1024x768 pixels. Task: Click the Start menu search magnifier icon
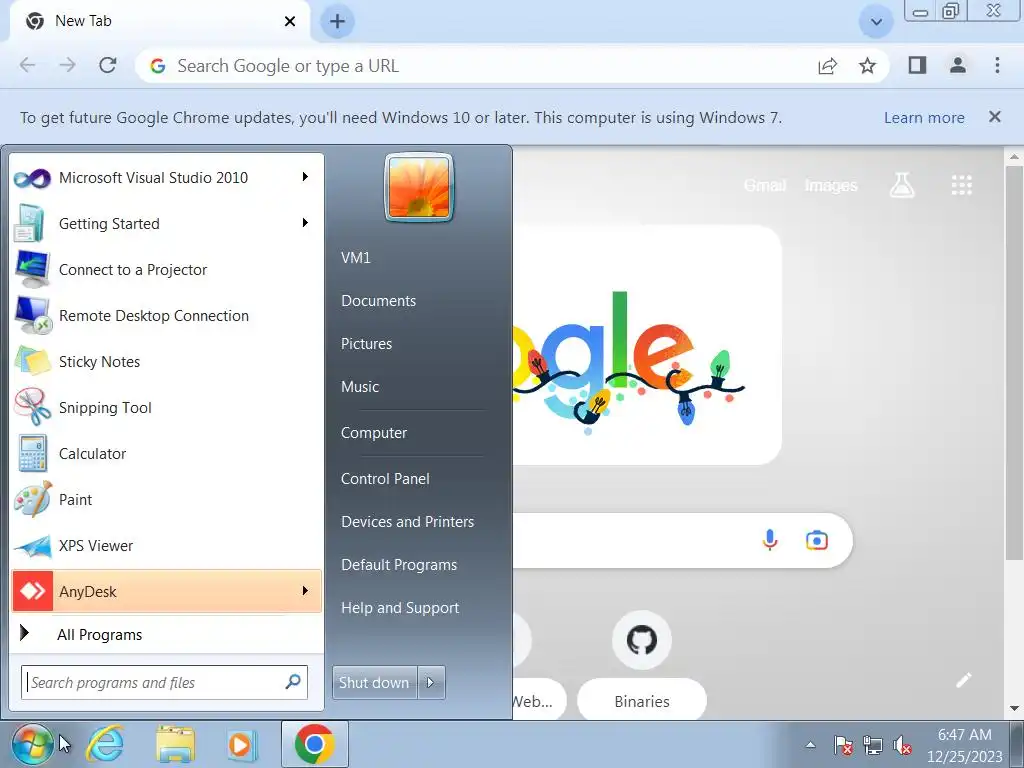[x=293, y=682]
